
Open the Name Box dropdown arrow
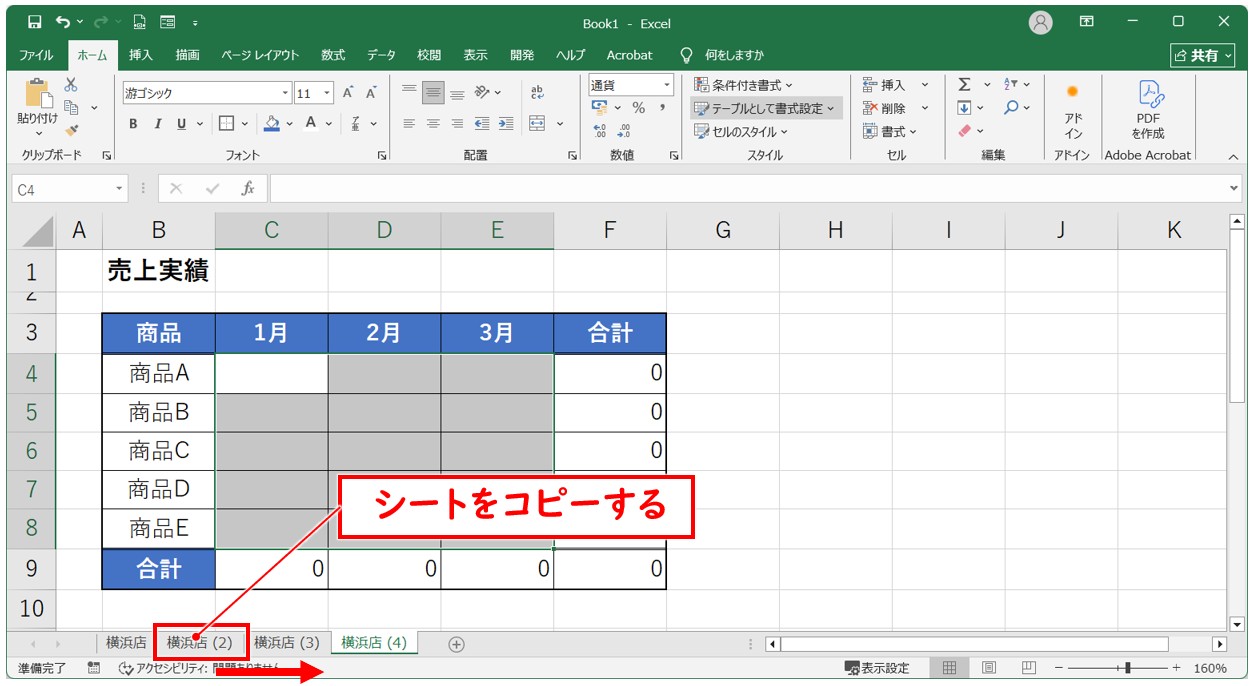click(x=120, y=188)
